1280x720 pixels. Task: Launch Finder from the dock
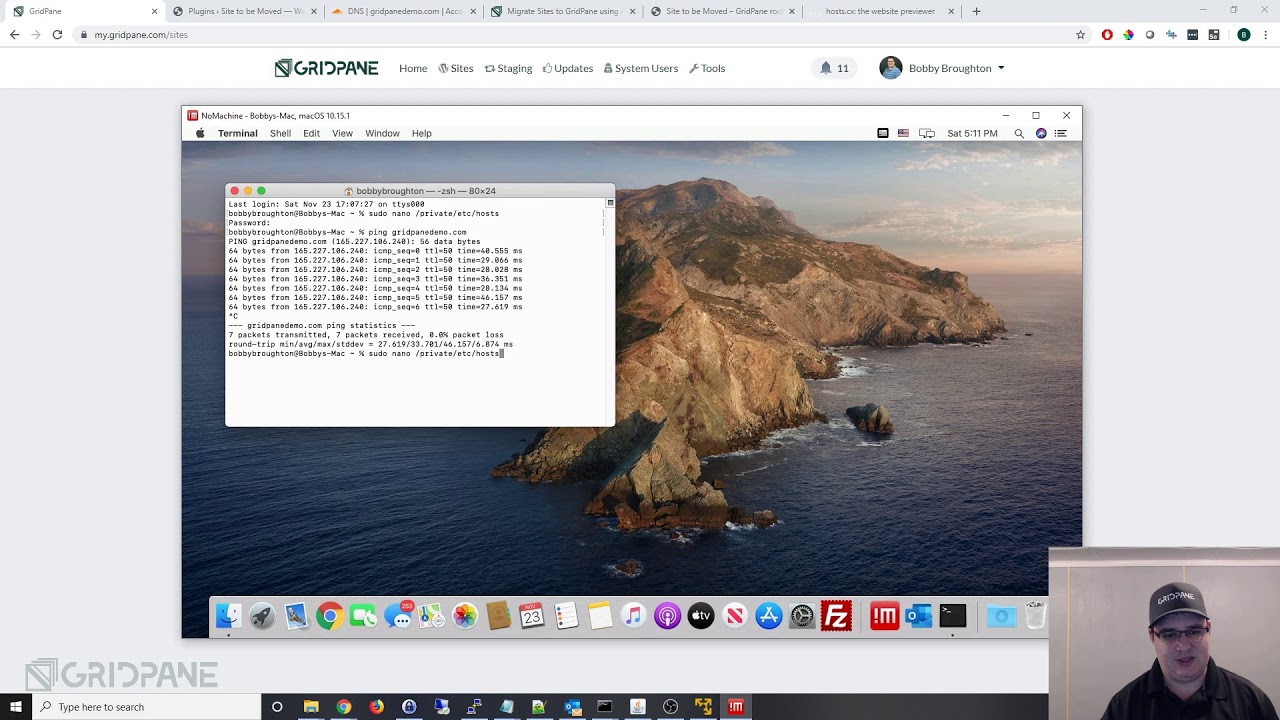coord(228,616)
